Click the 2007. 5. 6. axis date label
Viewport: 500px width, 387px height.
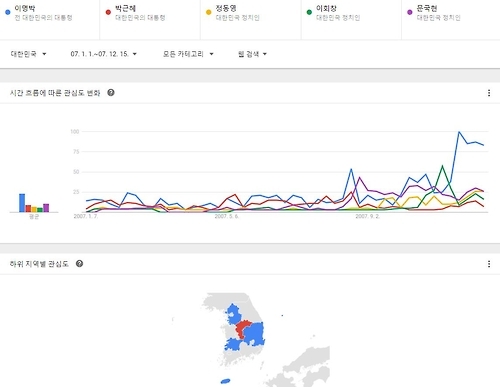(227, 216)
